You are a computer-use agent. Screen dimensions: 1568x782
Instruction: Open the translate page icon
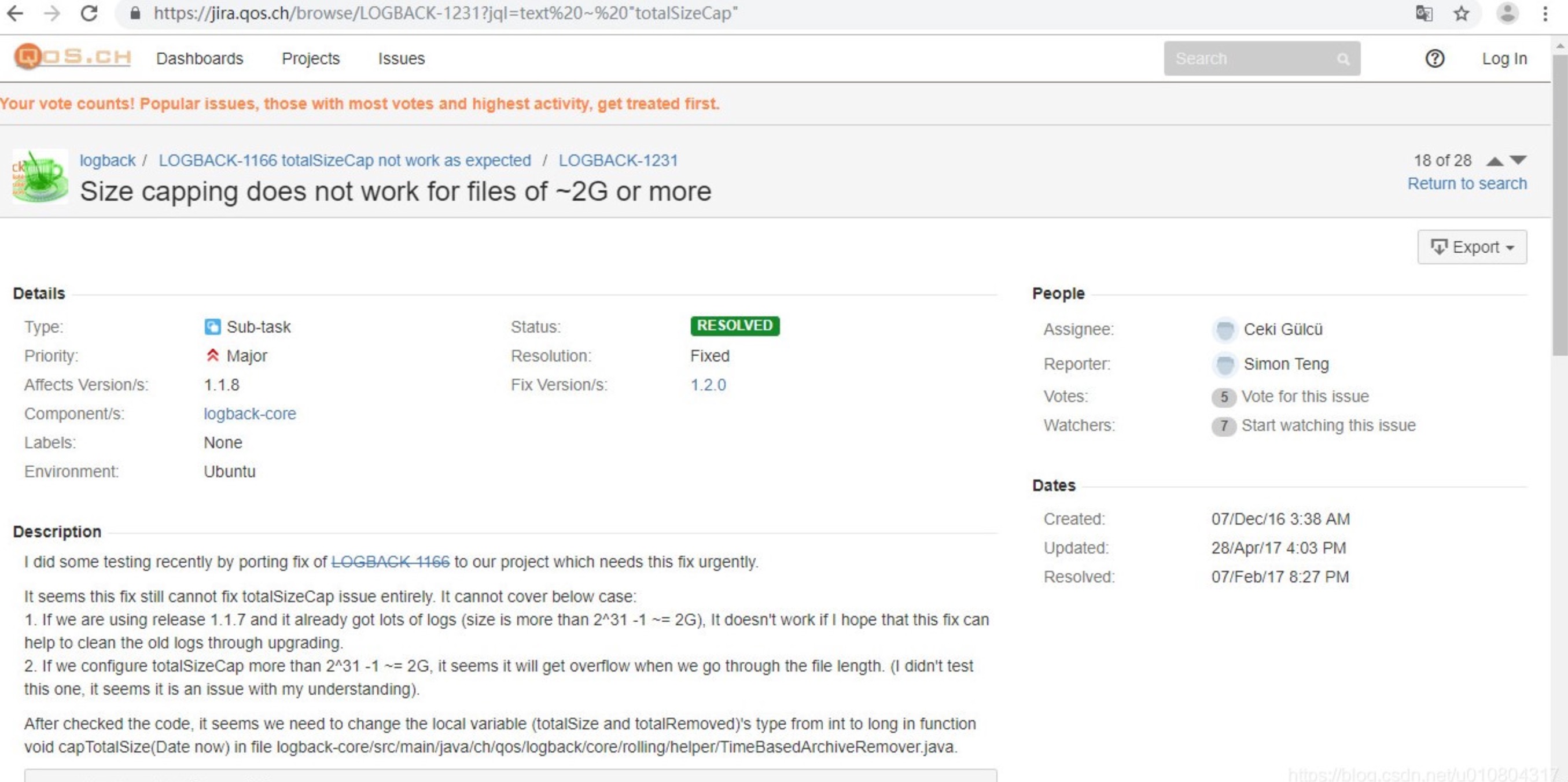coord(1424,13)
